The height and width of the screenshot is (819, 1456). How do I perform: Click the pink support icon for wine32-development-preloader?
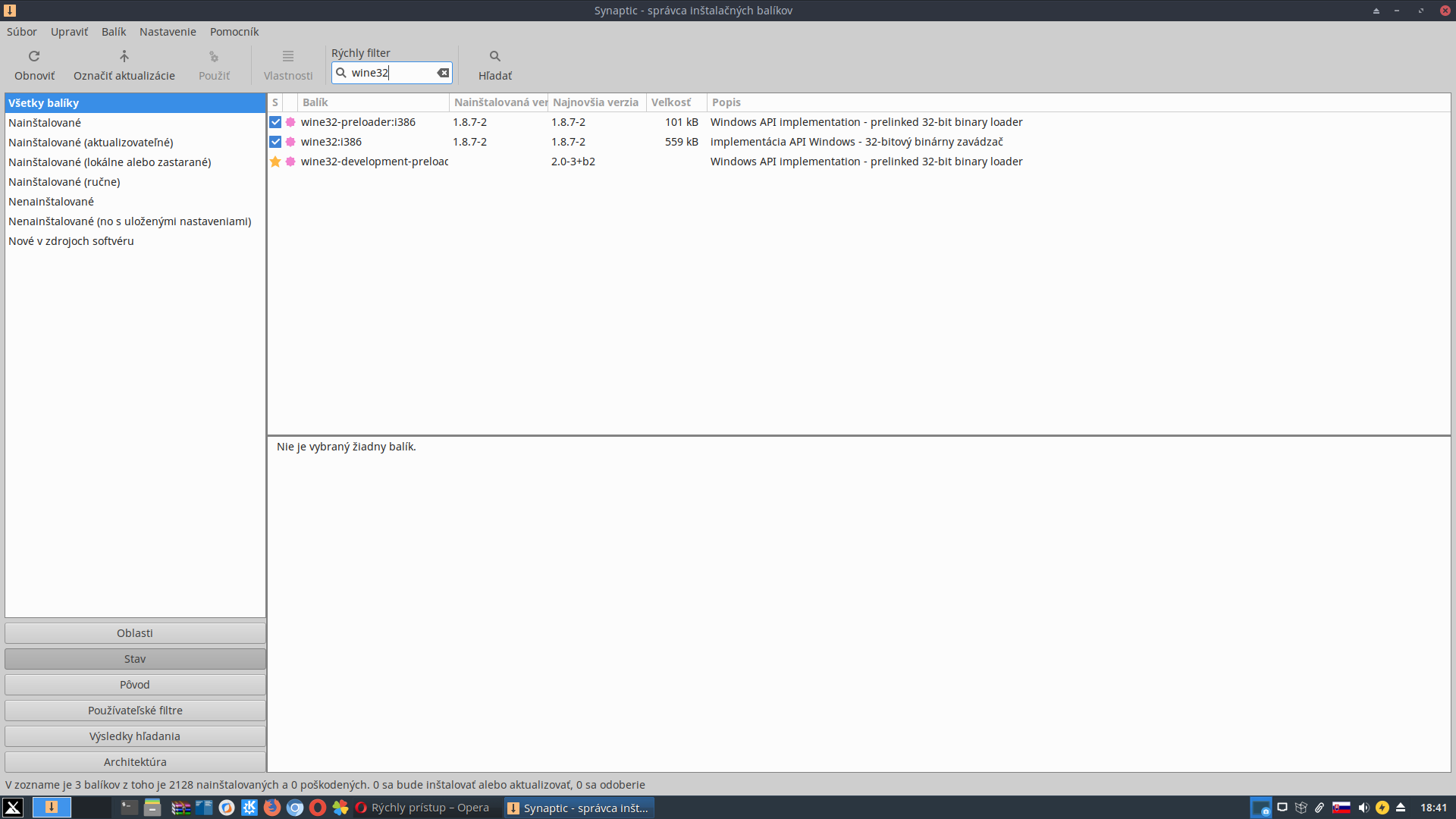pos(290,162)
